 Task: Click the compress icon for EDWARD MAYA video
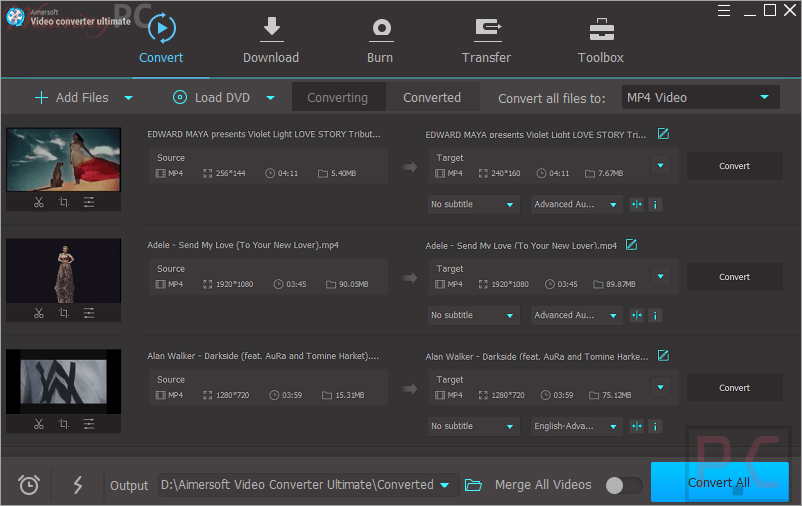pos(636,205)
